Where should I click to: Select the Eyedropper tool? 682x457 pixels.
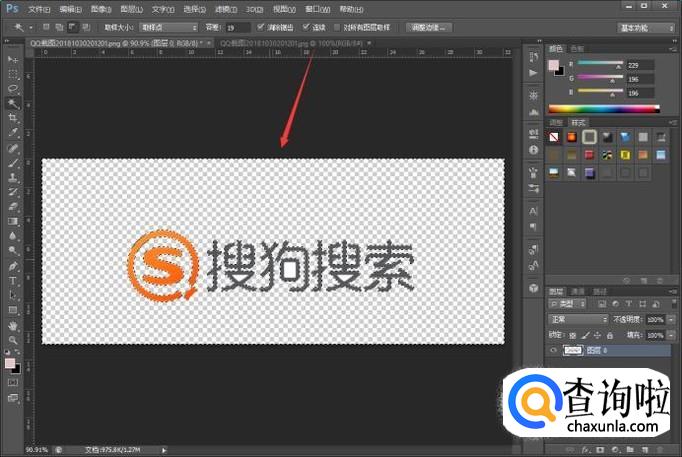click(13, 132)
